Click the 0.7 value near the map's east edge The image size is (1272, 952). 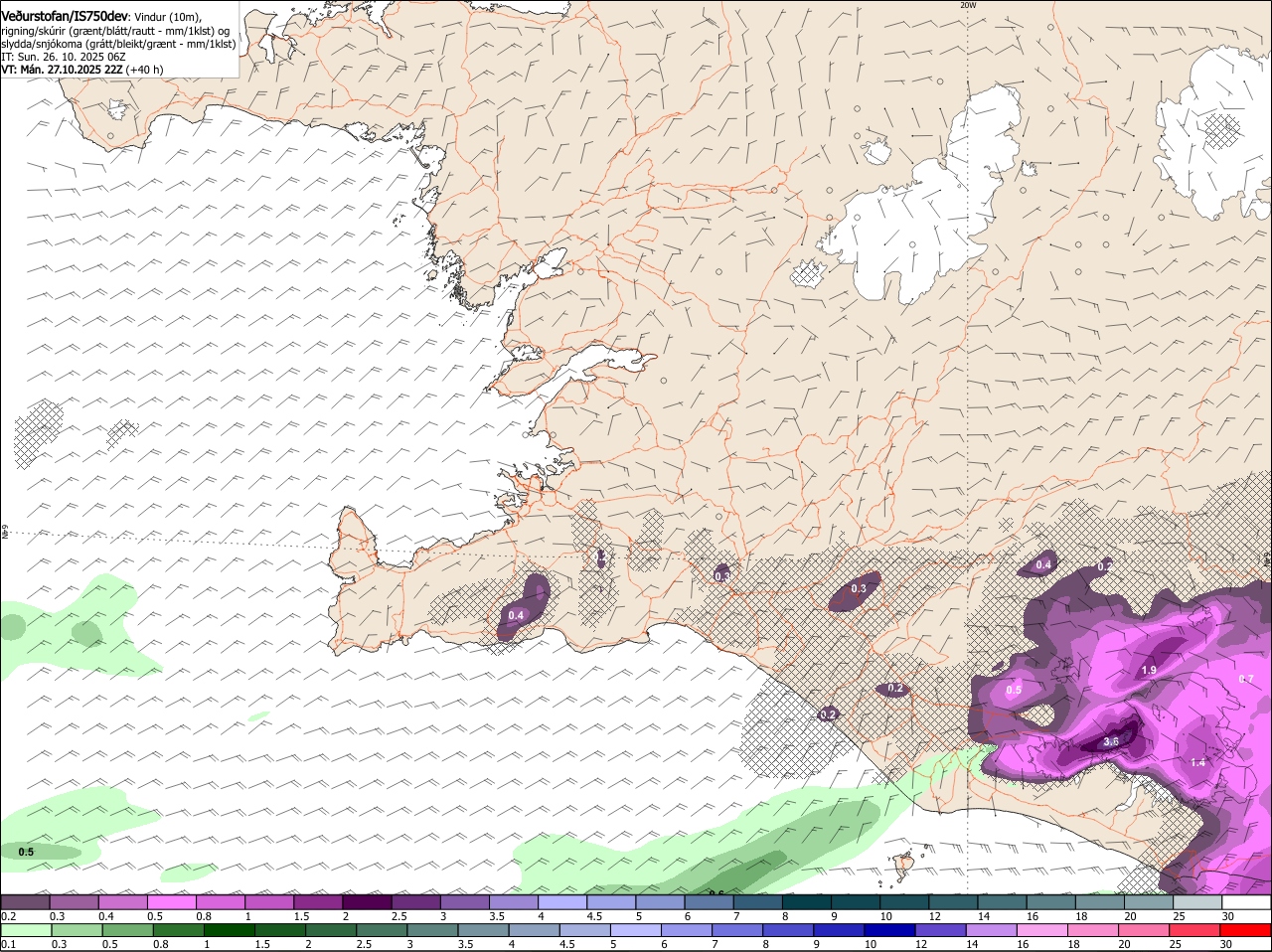[1248, 679]
